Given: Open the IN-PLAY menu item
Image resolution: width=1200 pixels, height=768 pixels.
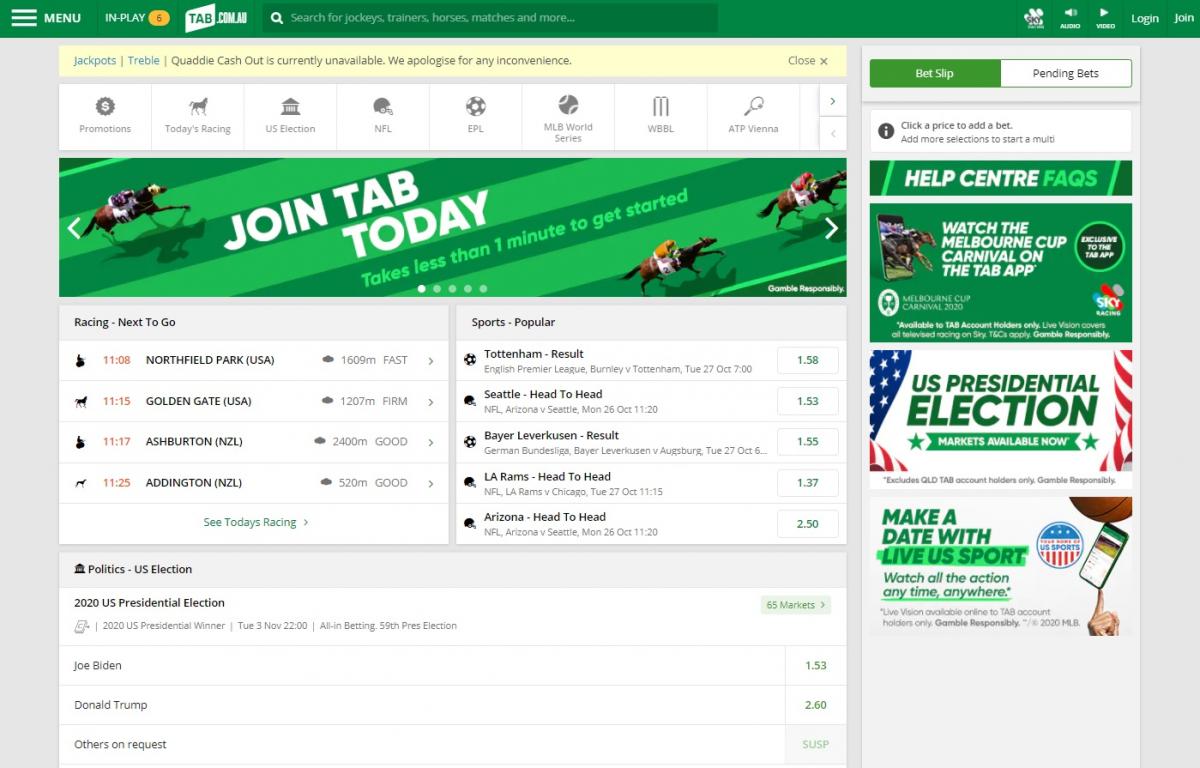Looking at the screenshot, I should pyautogui.click(x=137, y=18).
